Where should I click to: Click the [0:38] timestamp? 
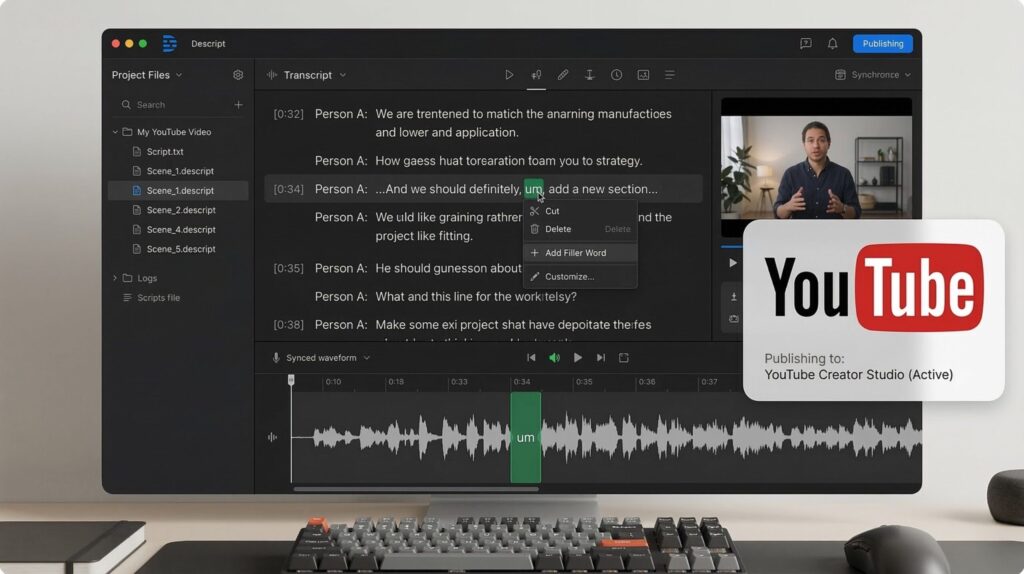click(x=288, y=325)
